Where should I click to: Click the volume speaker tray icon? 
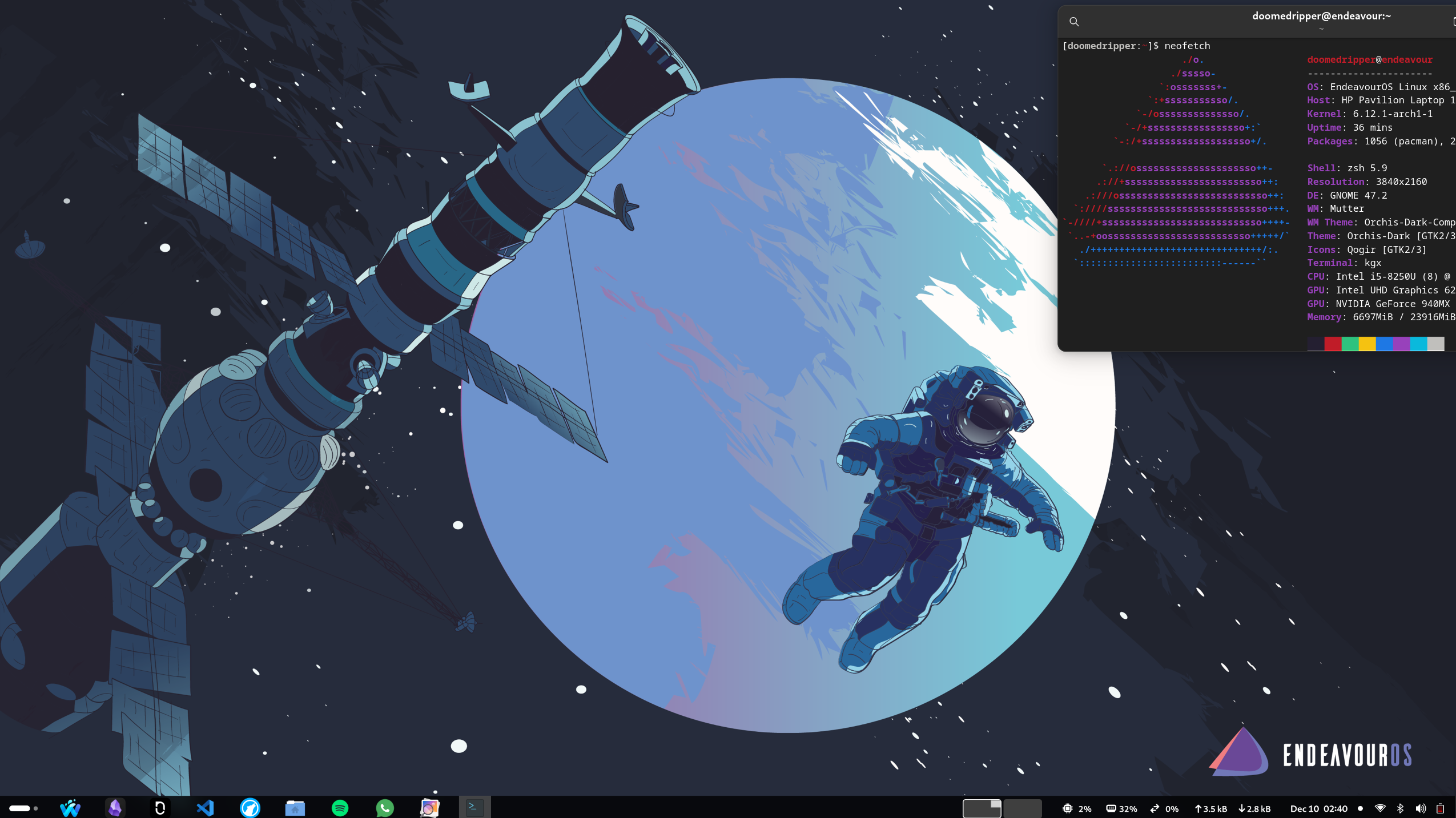click(x=1421, y=808)
